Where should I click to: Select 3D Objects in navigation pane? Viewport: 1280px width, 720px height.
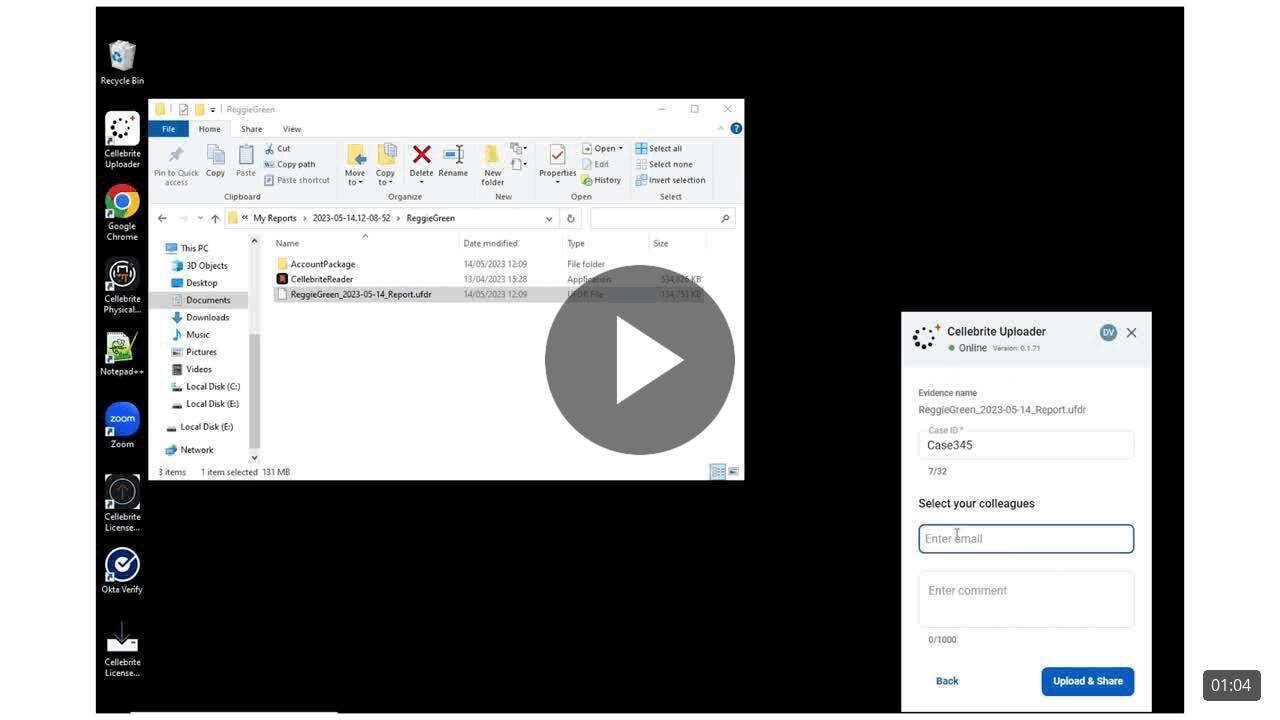(199, 266)
